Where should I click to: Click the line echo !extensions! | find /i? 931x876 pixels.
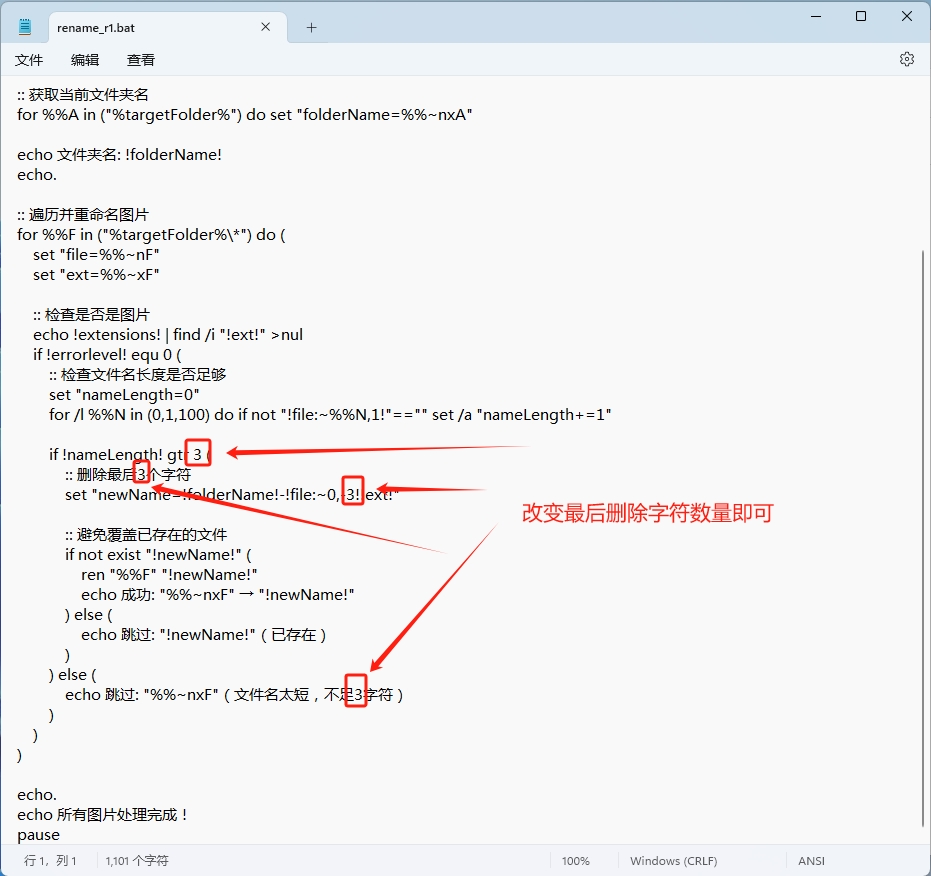click(168, 334)
